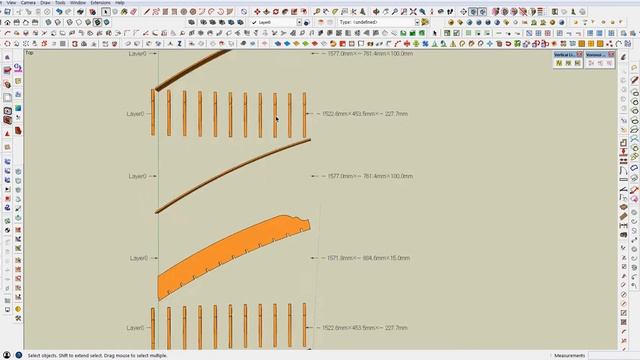Viewport: 640px width, 360px height.
Task: Switch to Wireframe face style
Action: click(69, 22)
